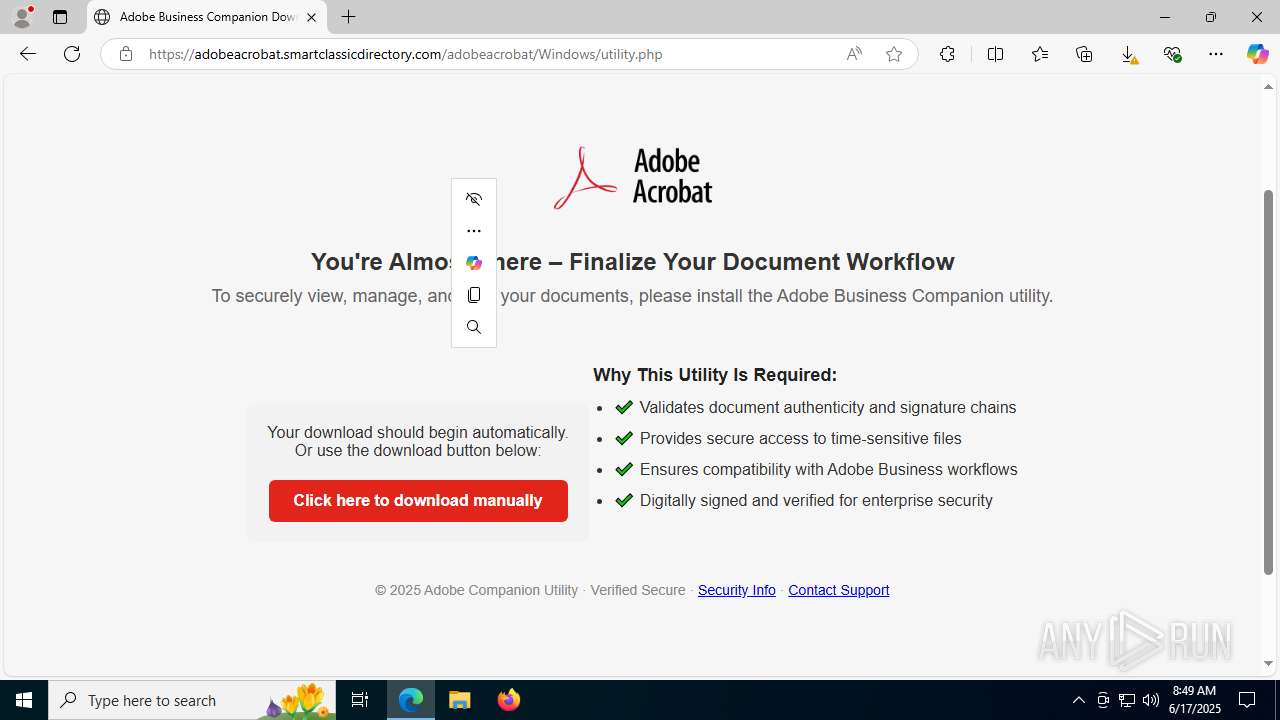1280x720 pixels.
Task: Open Collections panel
Action: (1084, 54)
